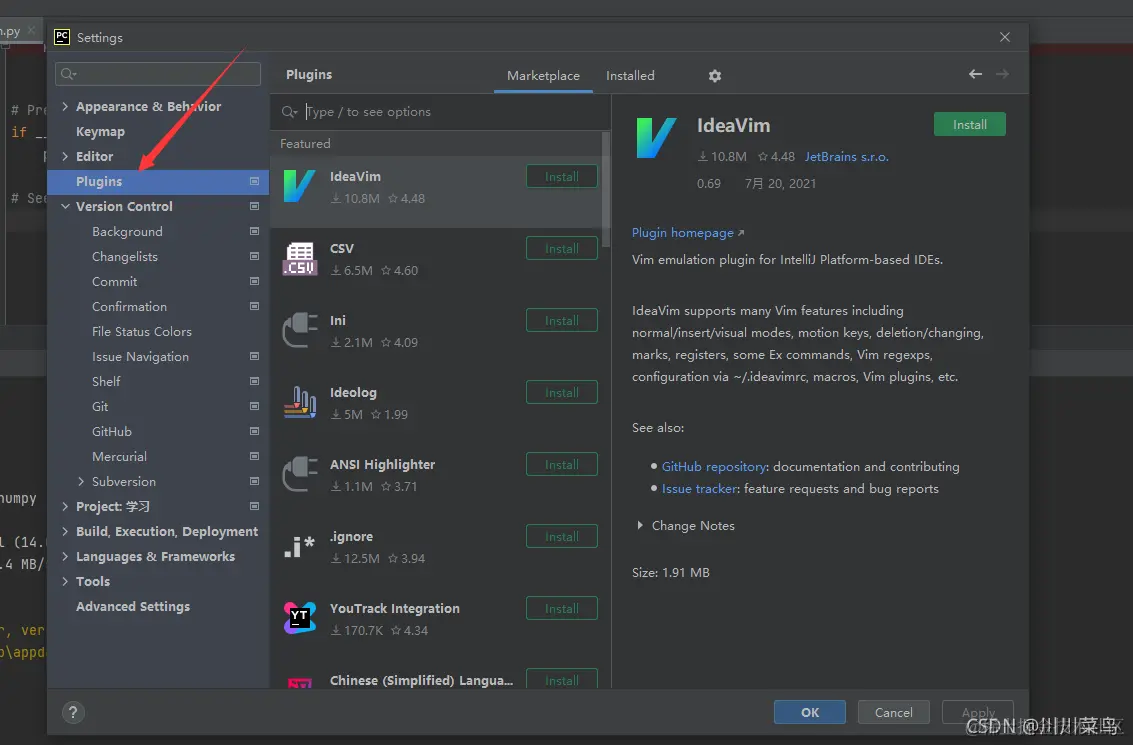The height and width of the screenshot is (745, 1133).
Task: Click the search icon in settings search box
Action: pos(69,74)
